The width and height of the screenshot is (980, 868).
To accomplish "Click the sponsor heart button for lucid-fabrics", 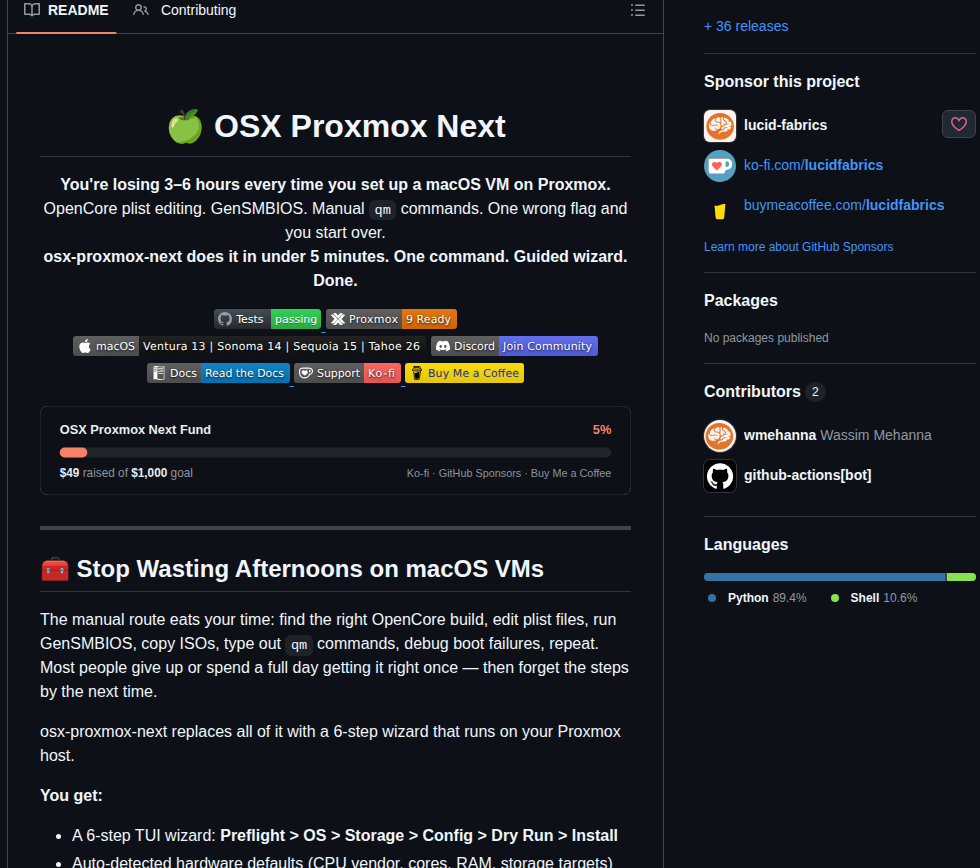I will [958, 124].
